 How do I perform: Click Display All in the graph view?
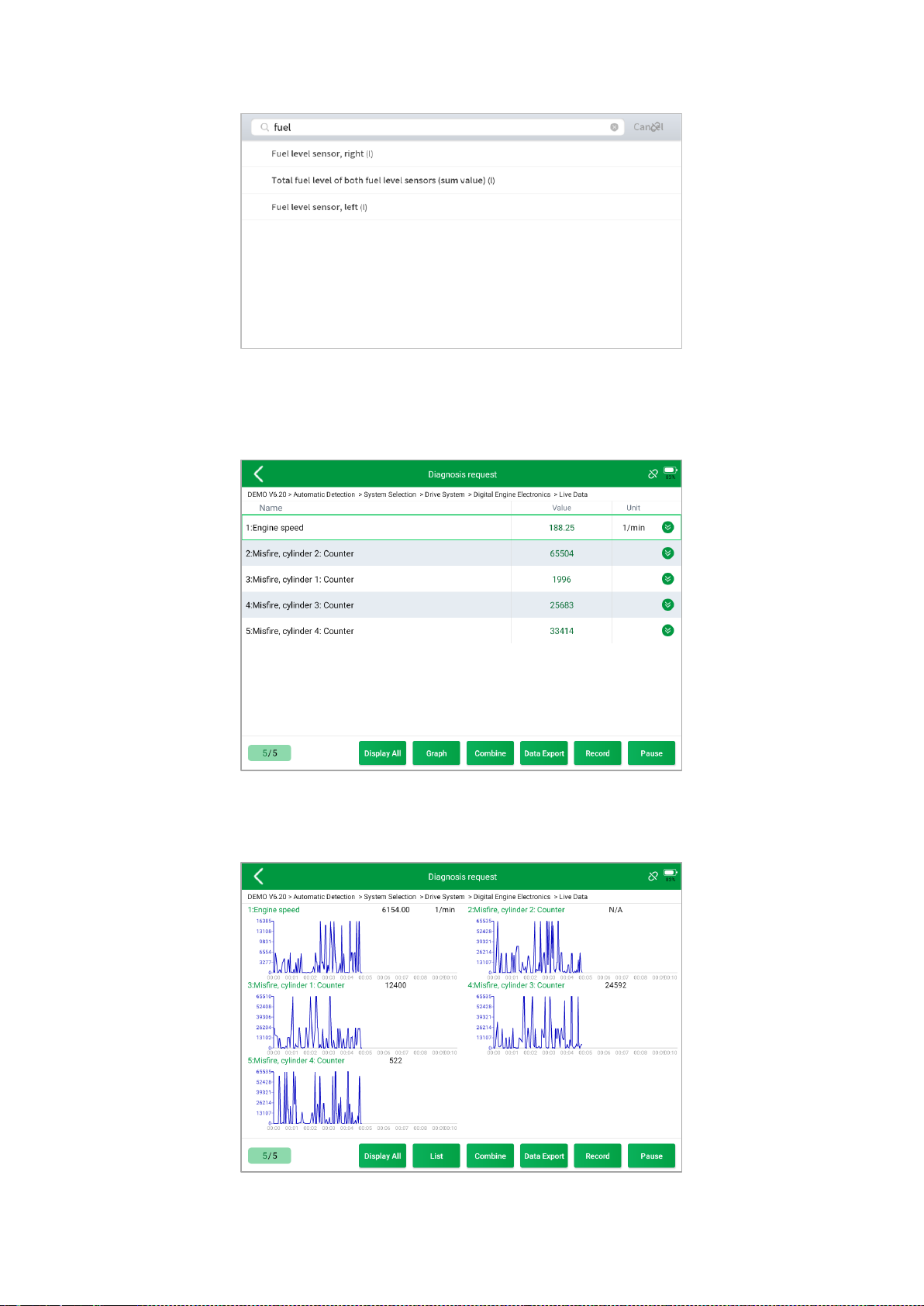(x=382, y=1156)
